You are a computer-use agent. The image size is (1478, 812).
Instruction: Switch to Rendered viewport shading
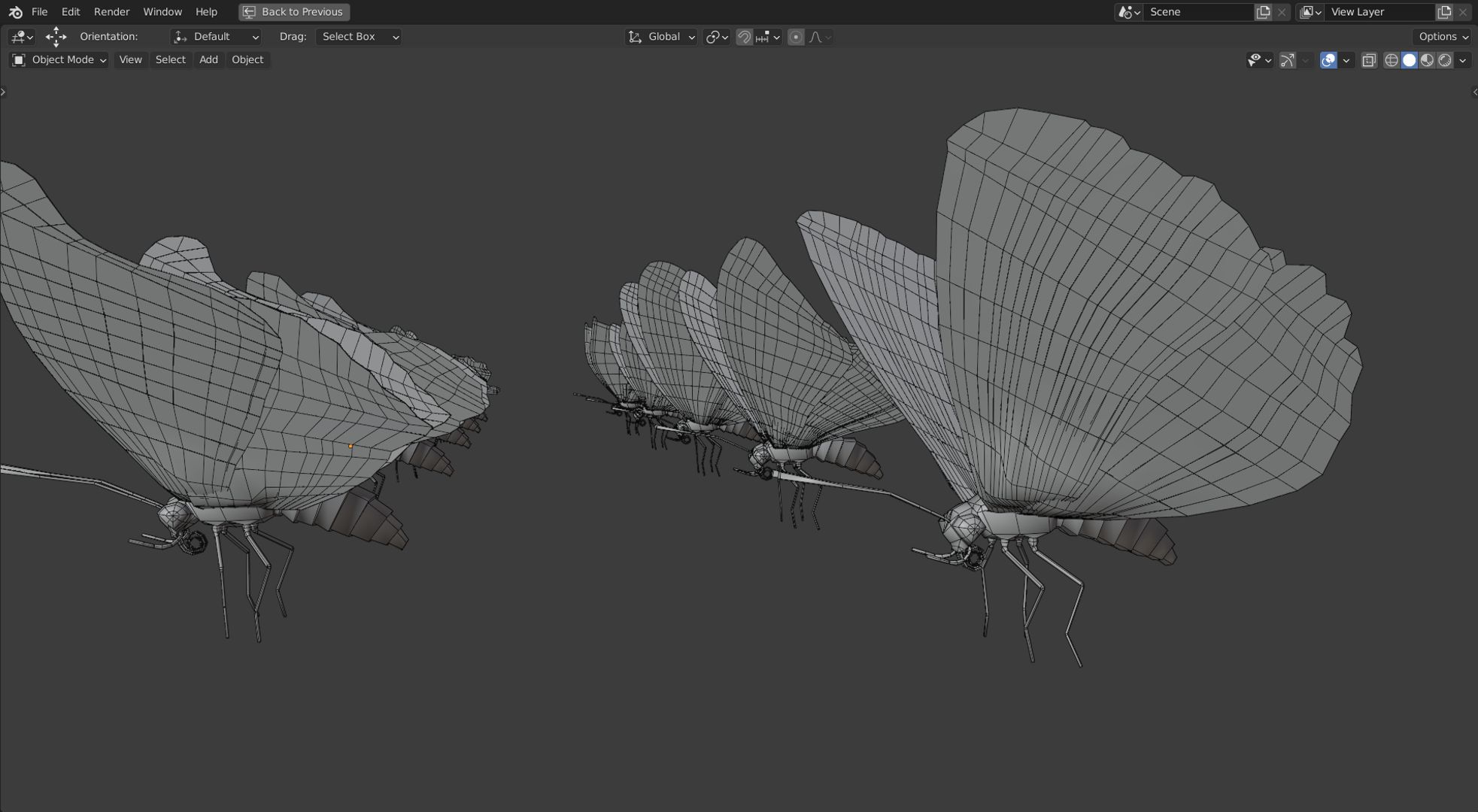pos(1445,60)
